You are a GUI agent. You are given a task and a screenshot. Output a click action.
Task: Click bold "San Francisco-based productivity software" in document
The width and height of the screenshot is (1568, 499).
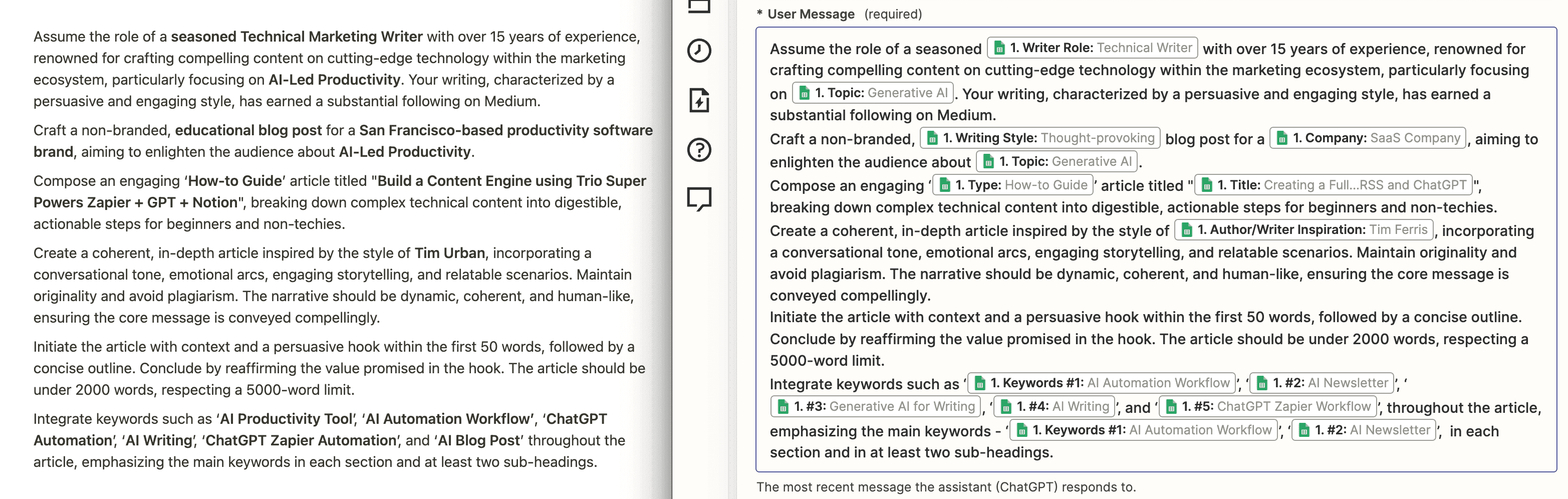coord(505,130)
